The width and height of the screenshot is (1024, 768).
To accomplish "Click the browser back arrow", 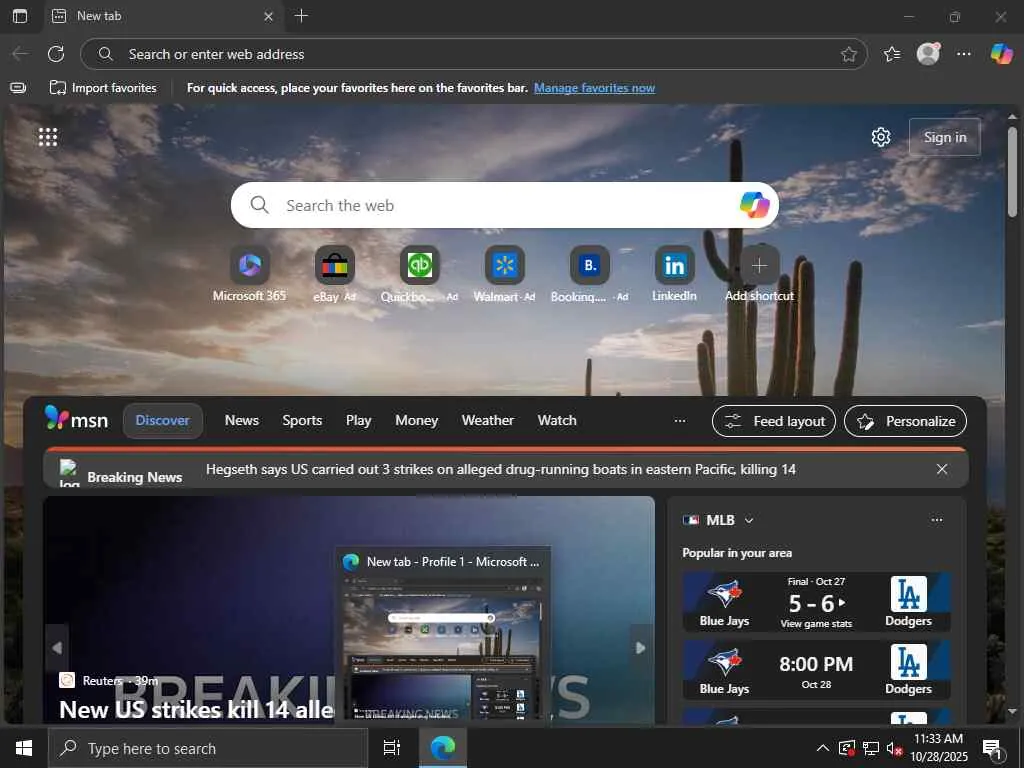I will (20, 54).
